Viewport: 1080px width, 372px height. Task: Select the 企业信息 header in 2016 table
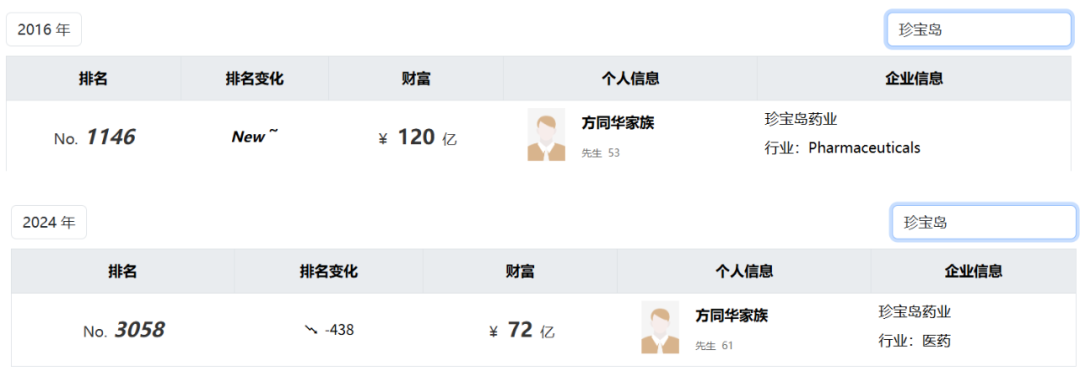(x=914, y=79)
